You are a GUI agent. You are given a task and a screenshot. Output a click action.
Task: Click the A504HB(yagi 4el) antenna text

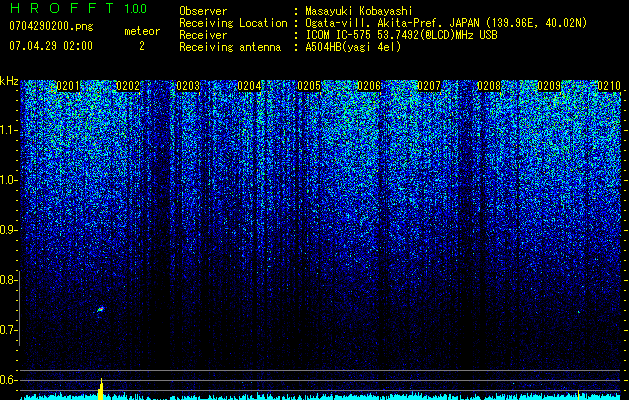[353, 47]
